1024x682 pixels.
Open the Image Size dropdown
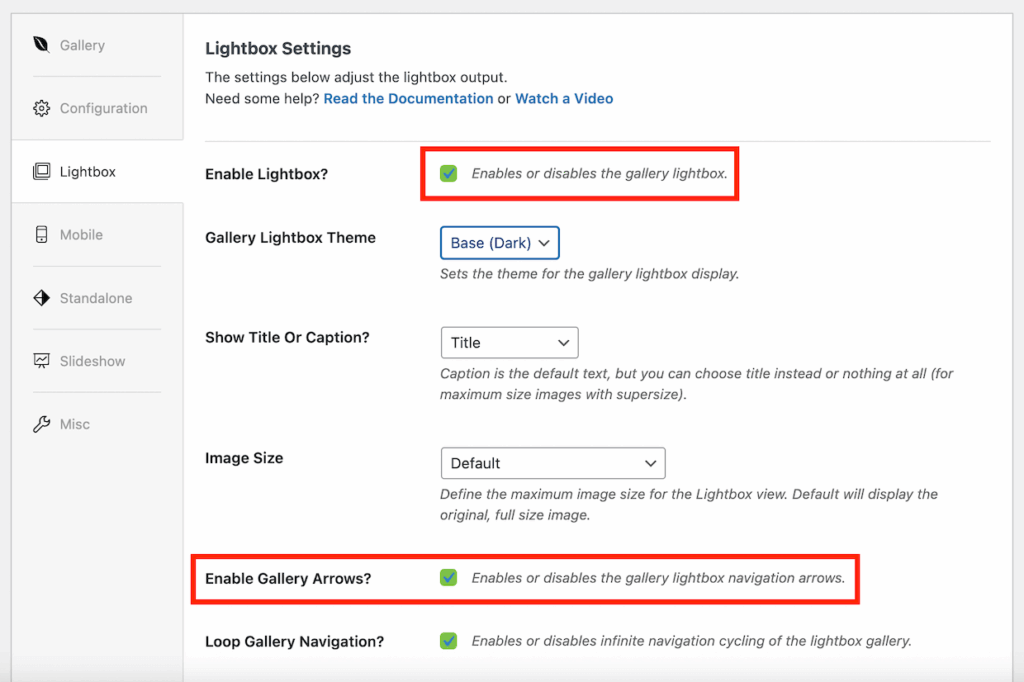pos(553,463)
